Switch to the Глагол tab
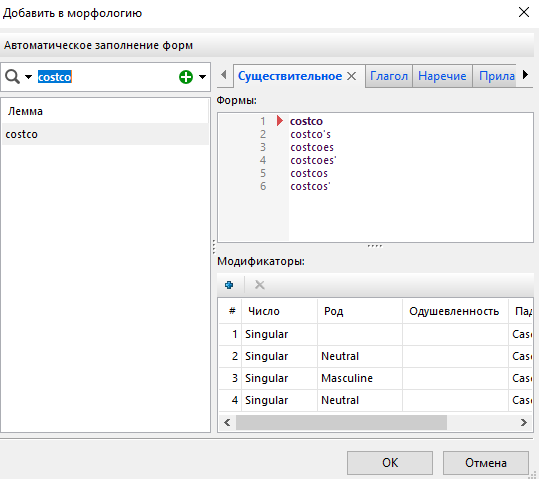 coord(389,76)
